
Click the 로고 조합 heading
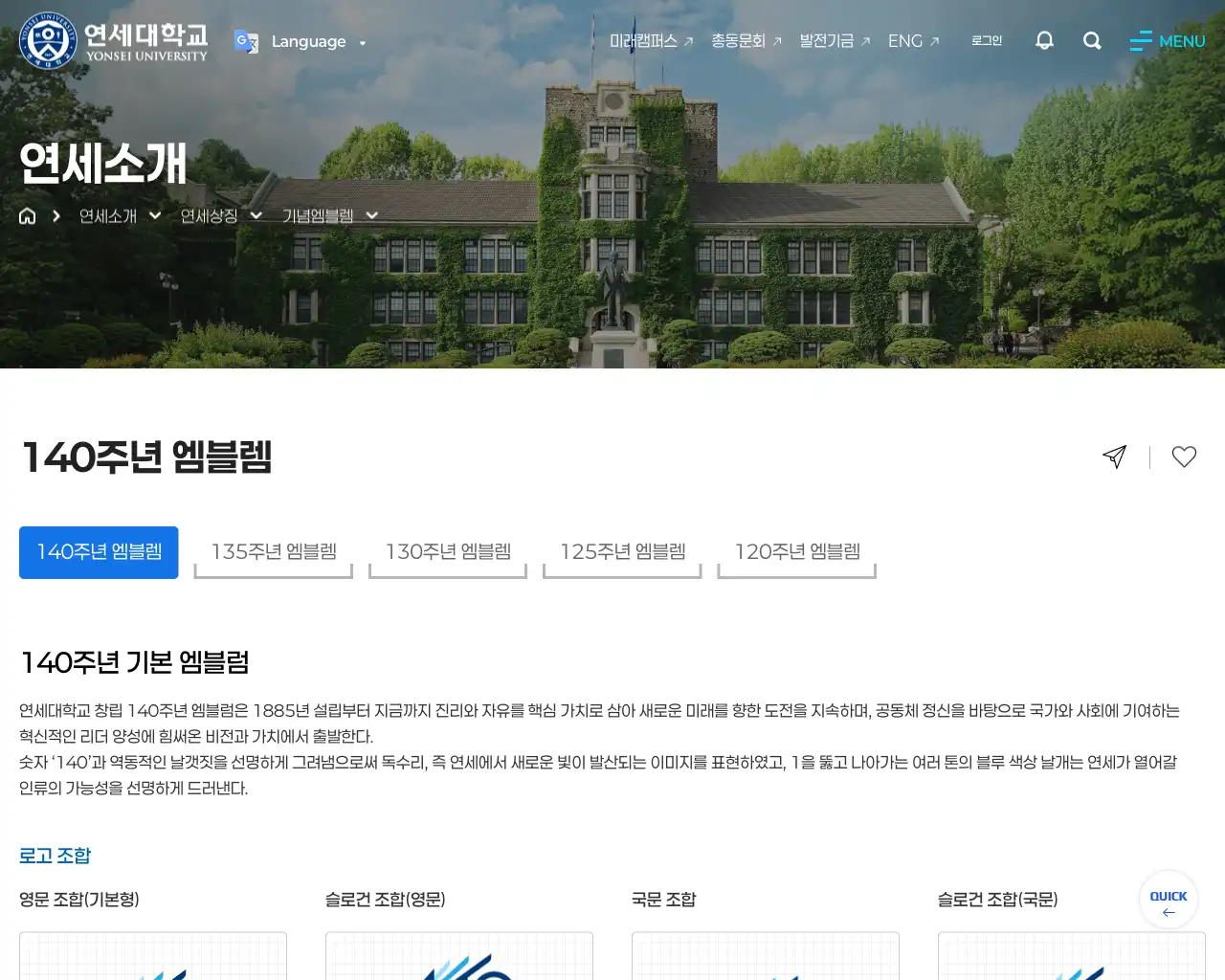coord(55,856)
